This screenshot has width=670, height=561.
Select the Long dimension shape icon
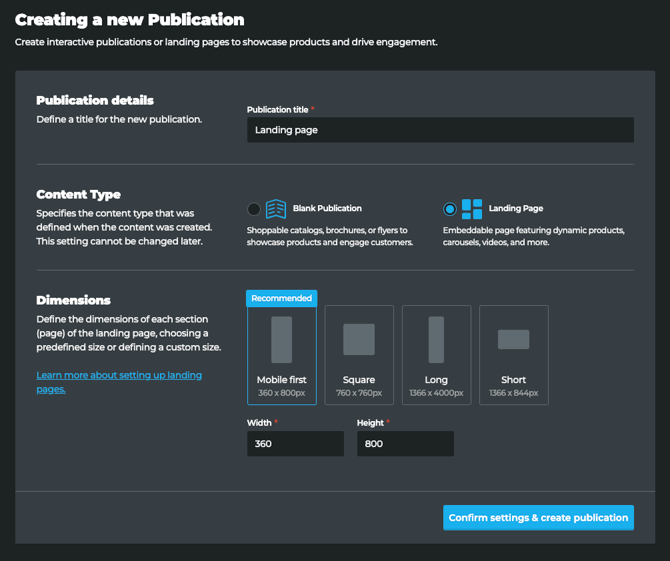pos(436,340)
